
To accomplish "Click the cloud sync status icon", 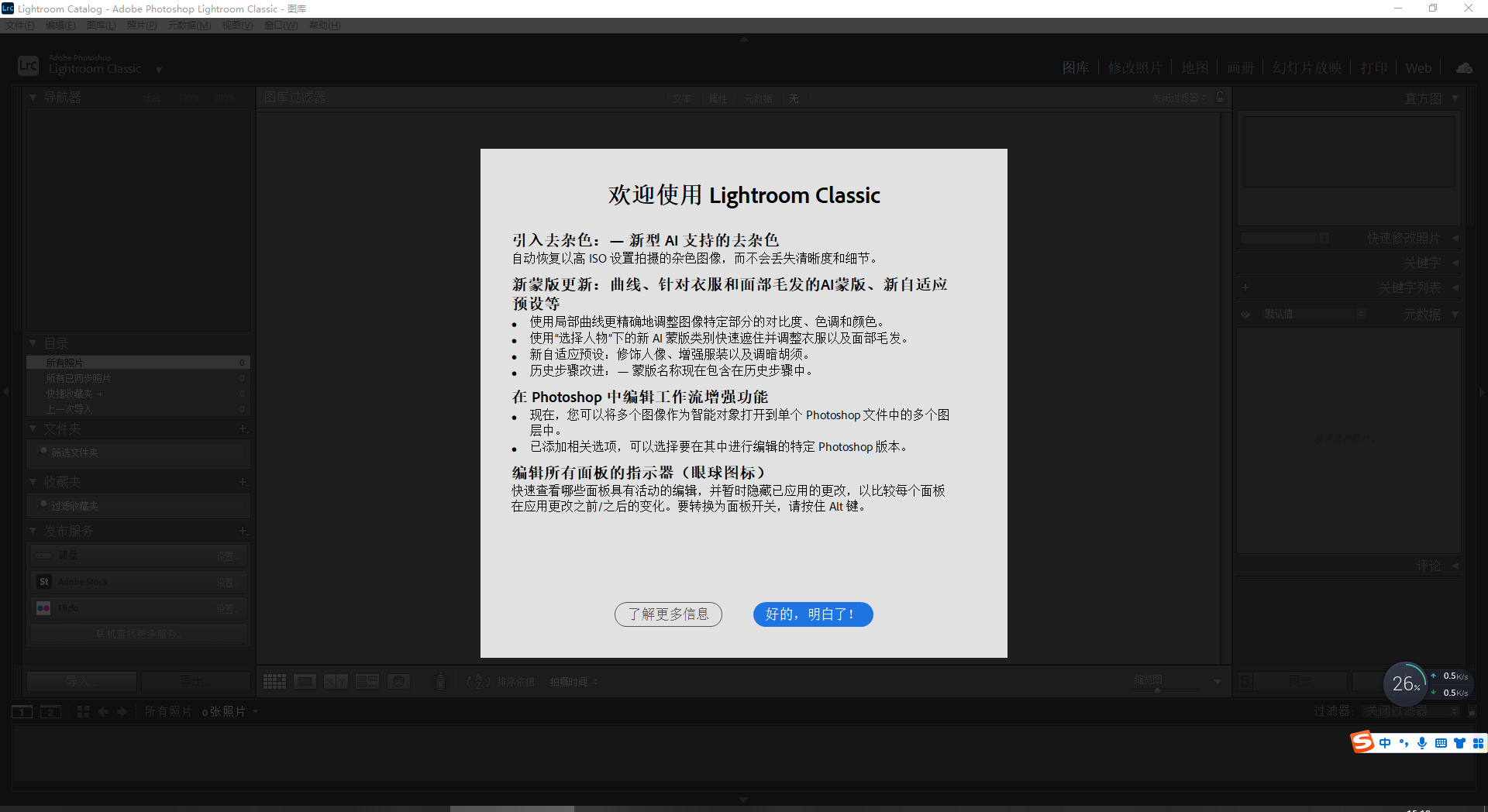I will [1464, 68].
